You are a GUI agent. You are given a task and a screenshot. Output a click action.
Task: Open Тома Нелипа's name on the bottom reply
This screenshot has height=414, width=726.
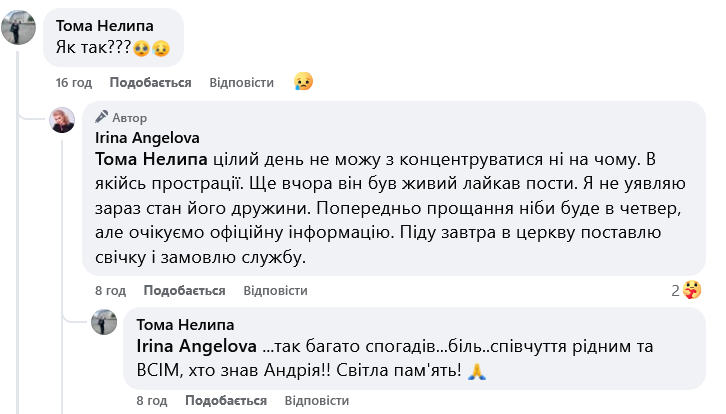[x=184, y=324]
